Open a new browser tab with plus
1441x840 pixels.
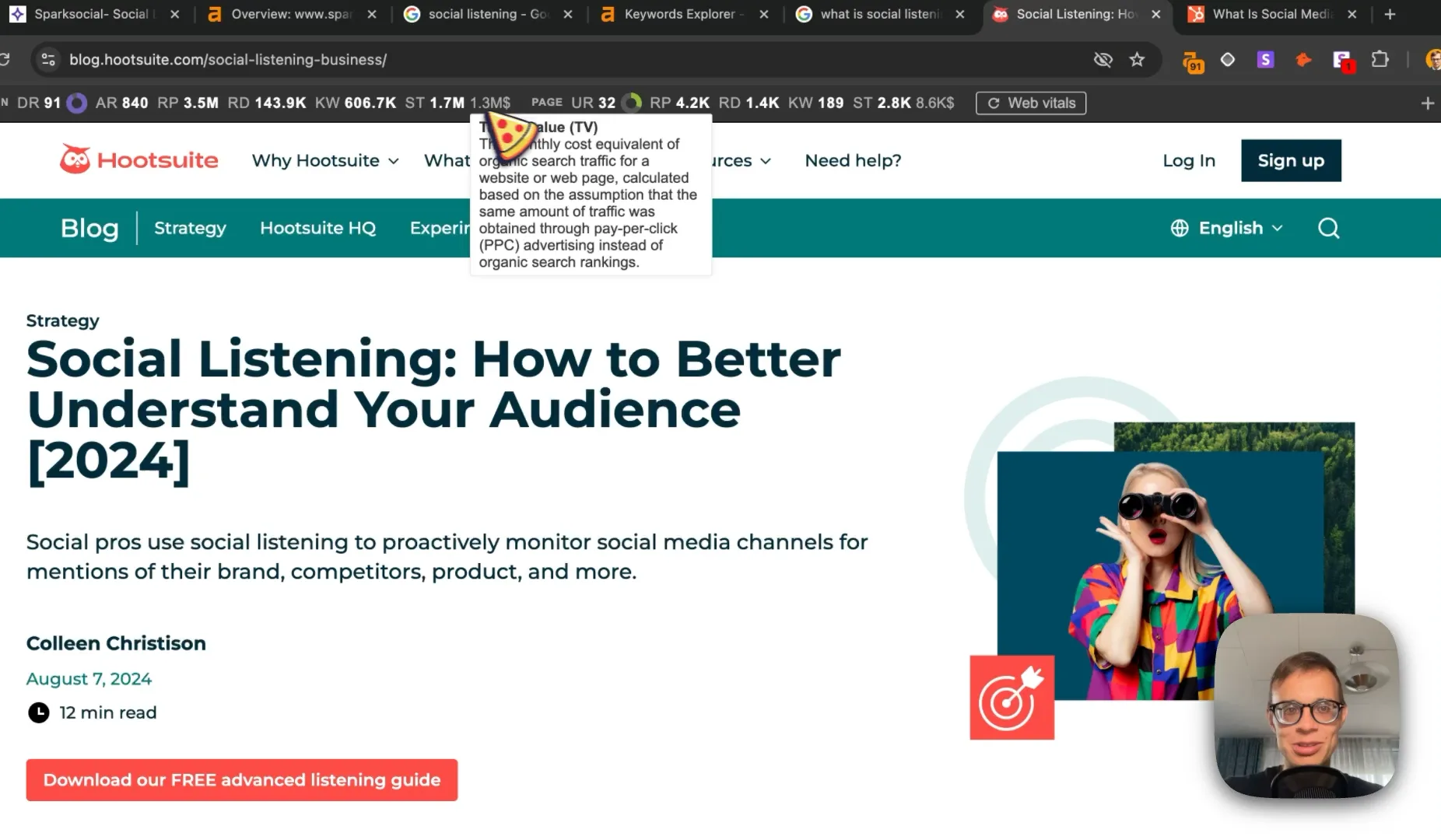pyautogui.click(x=1390, y=14)
